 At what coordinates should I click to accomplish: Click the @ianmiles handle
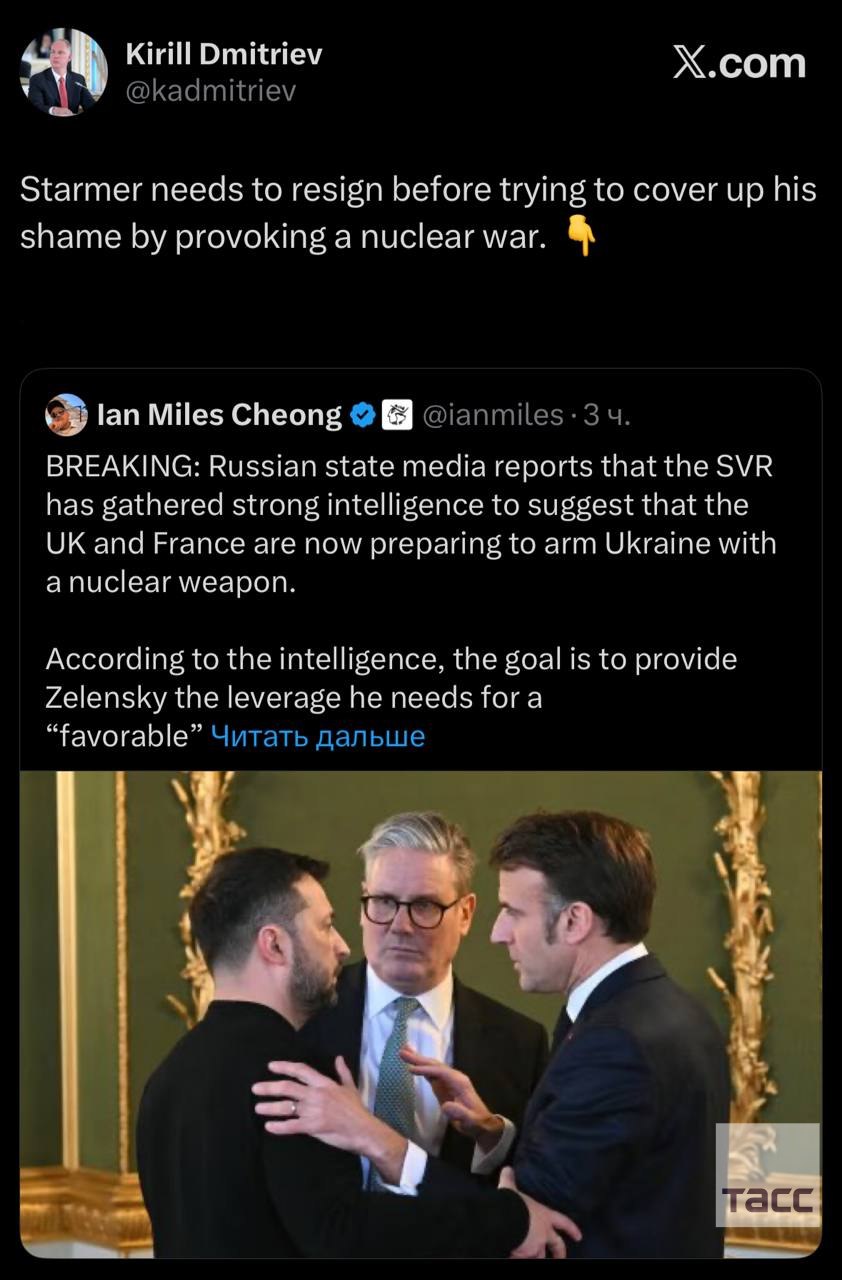pos(493,415)
